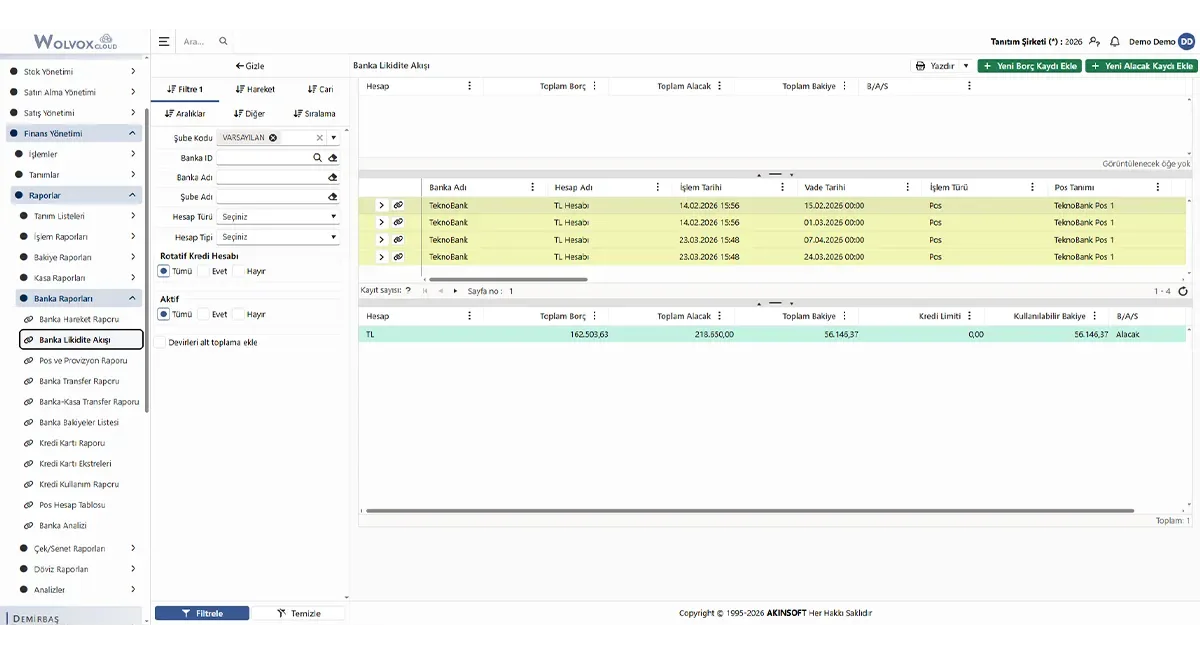Open Banka Adı column options menu

(532, 187)
